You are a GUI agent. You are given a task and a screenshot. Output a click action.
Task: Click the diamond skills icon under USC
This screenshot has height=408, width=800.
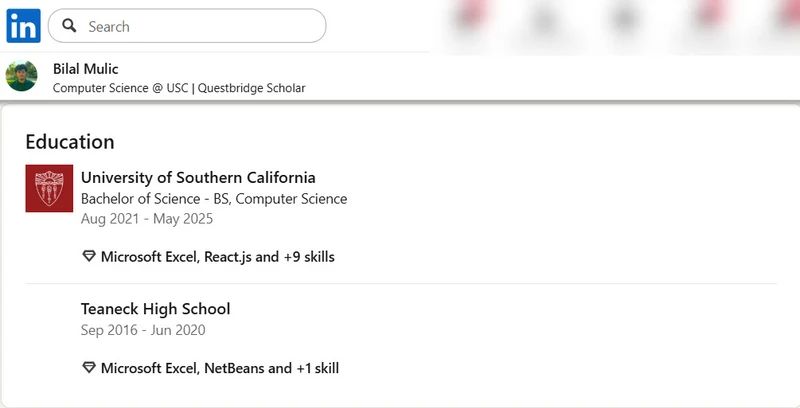click(89, 257)
